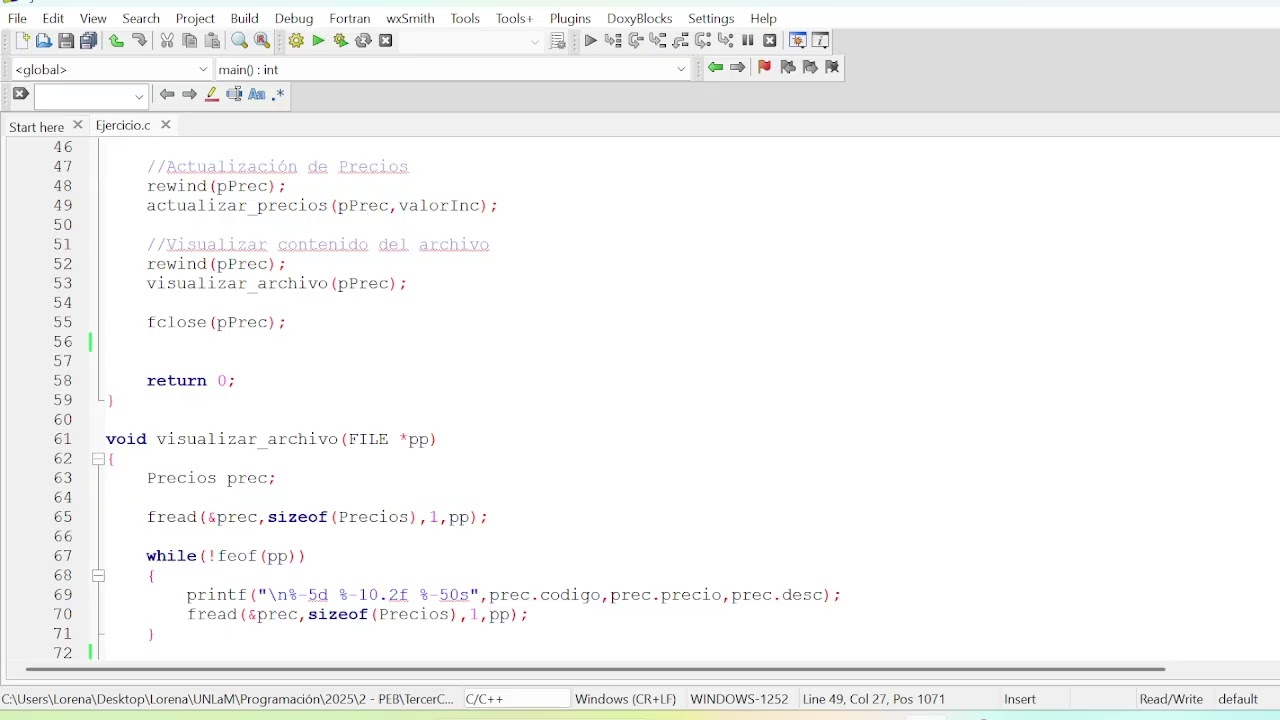
Task: Start the debugger with Debug/Continue
Action: point(590,41)
